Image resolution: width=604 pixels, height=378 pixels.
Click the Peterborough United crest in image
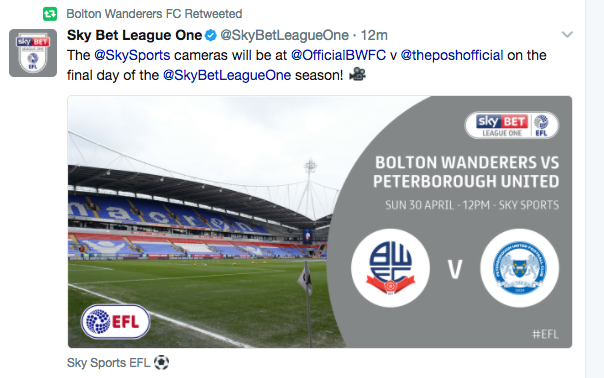(520, 268)
